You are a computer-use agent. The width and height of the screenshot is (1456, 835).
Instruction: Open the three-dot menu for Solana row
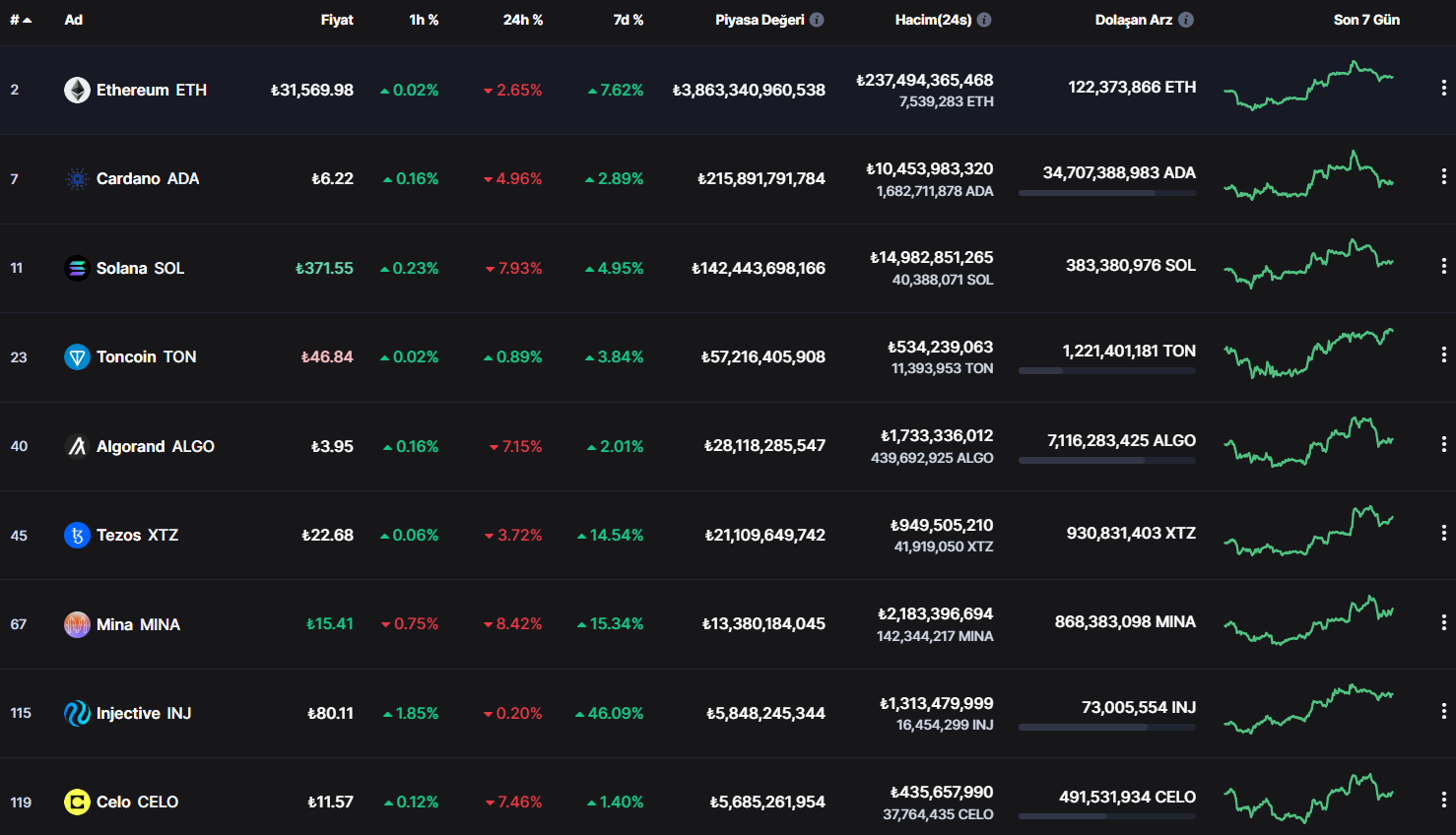click(1444, 266)
